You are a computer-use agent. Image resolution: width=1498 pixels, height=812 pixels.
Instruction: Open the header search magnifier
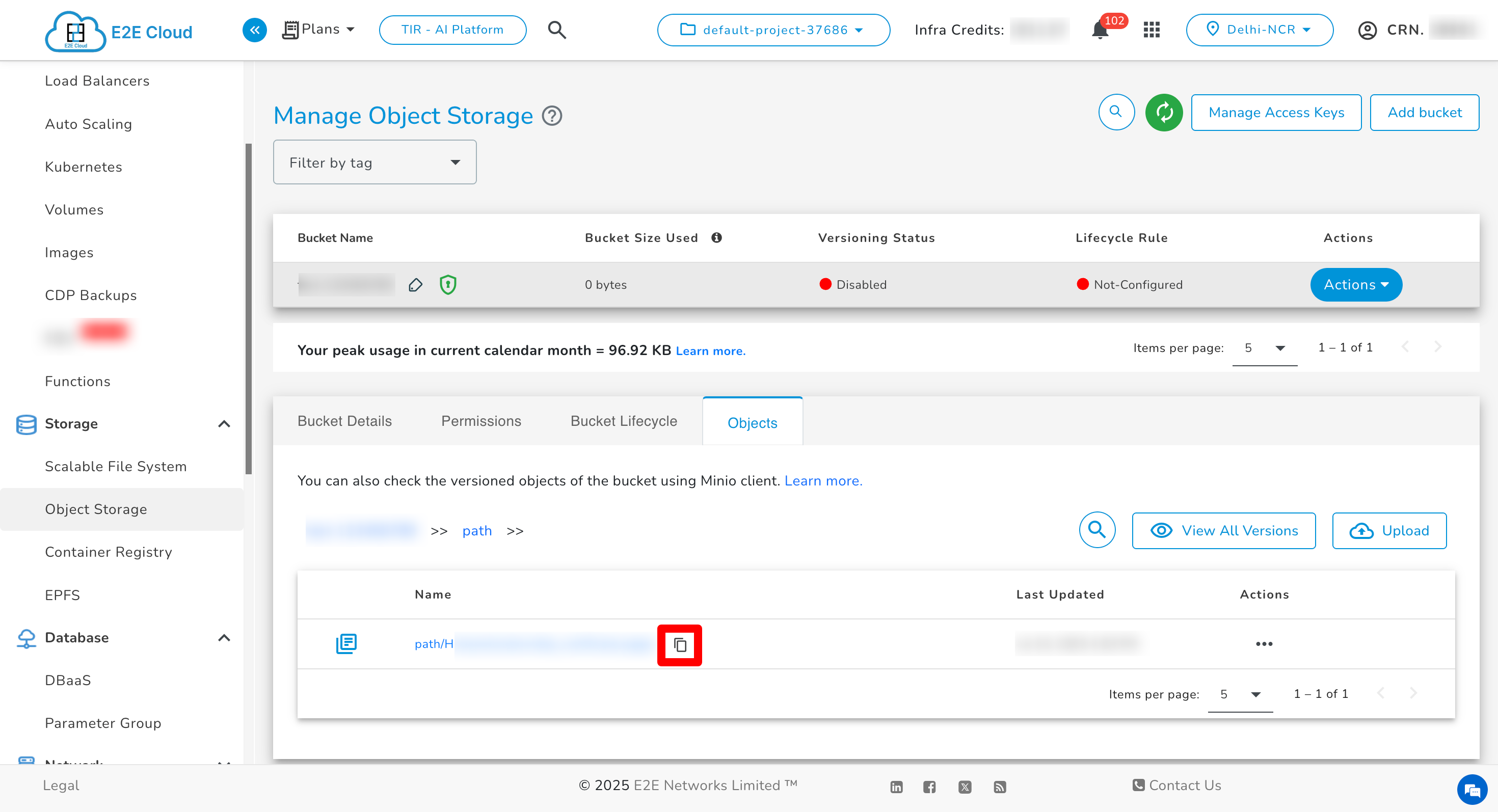coord(556,30)
